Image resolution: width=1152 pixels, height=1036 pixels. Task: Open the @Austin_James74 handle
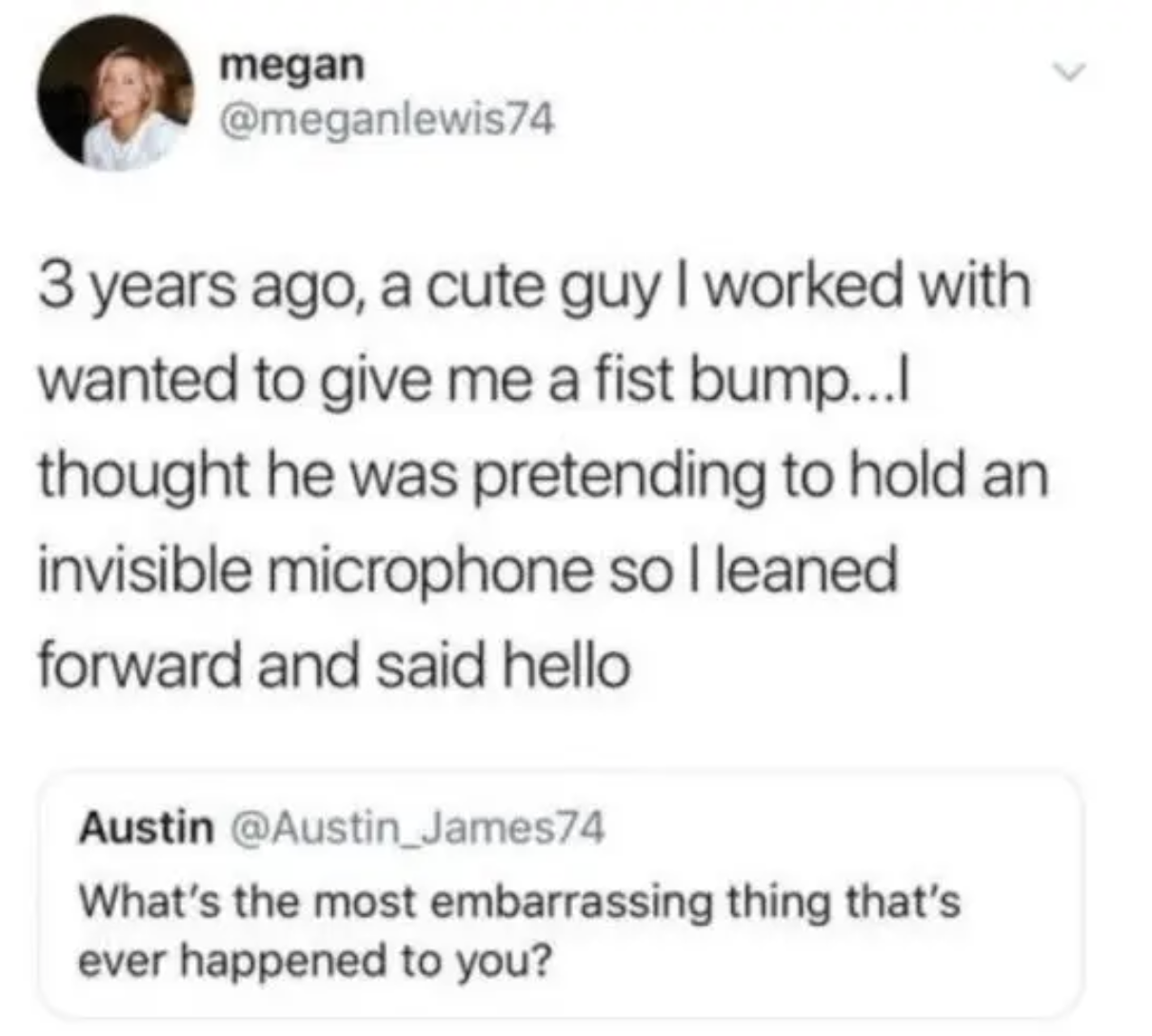(413, 827)
